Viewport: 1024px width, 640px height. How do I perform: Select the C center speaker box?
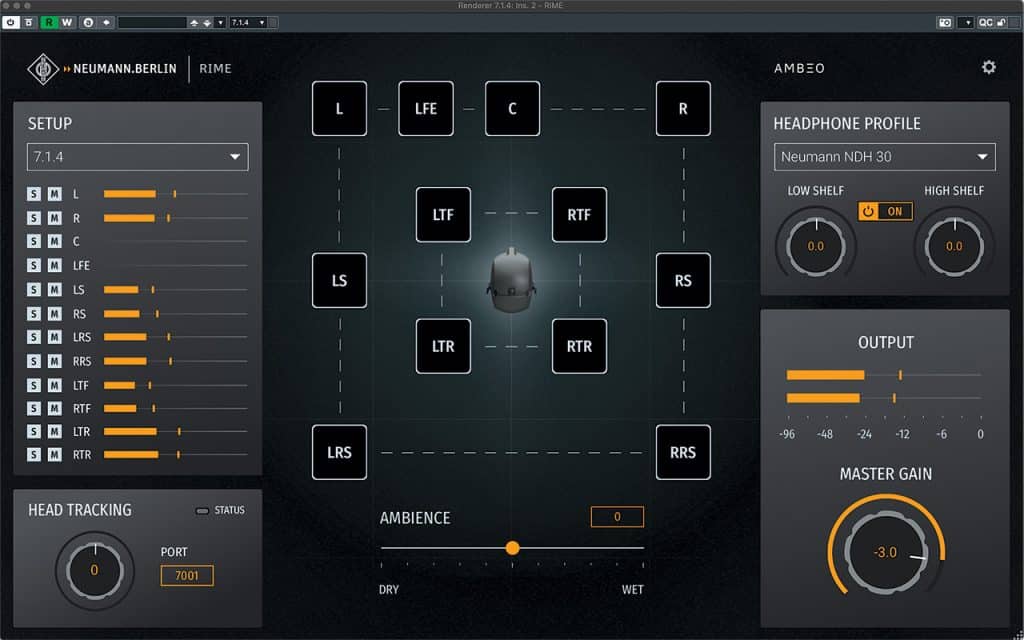coord(513,108)
